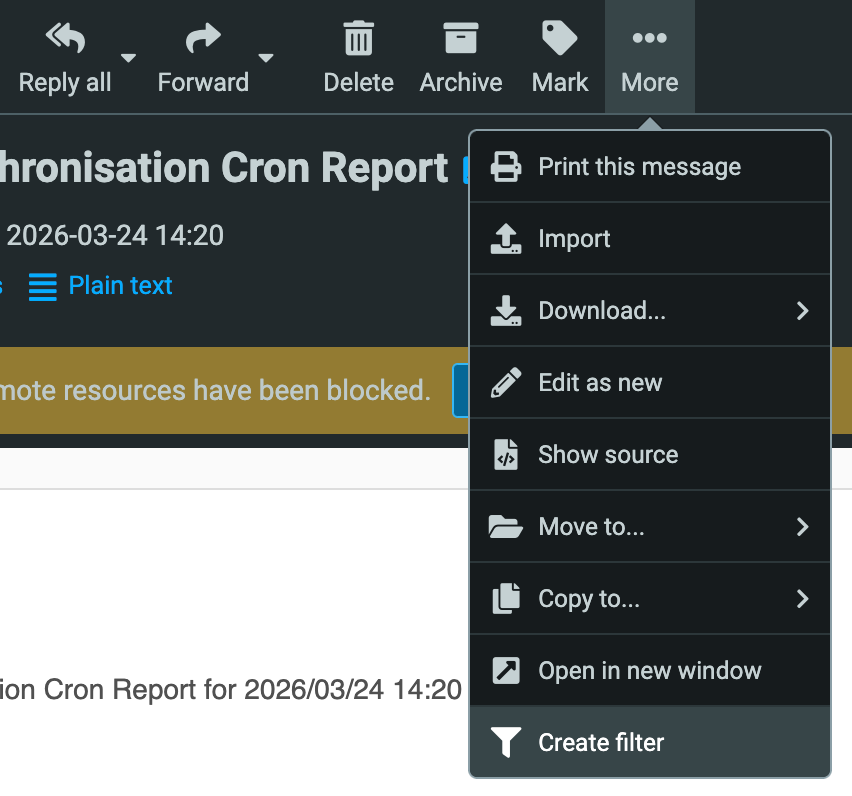Open the Forward options dropdown arrow
The width and height of the screenshot is (852, 796).
(266, 57)
